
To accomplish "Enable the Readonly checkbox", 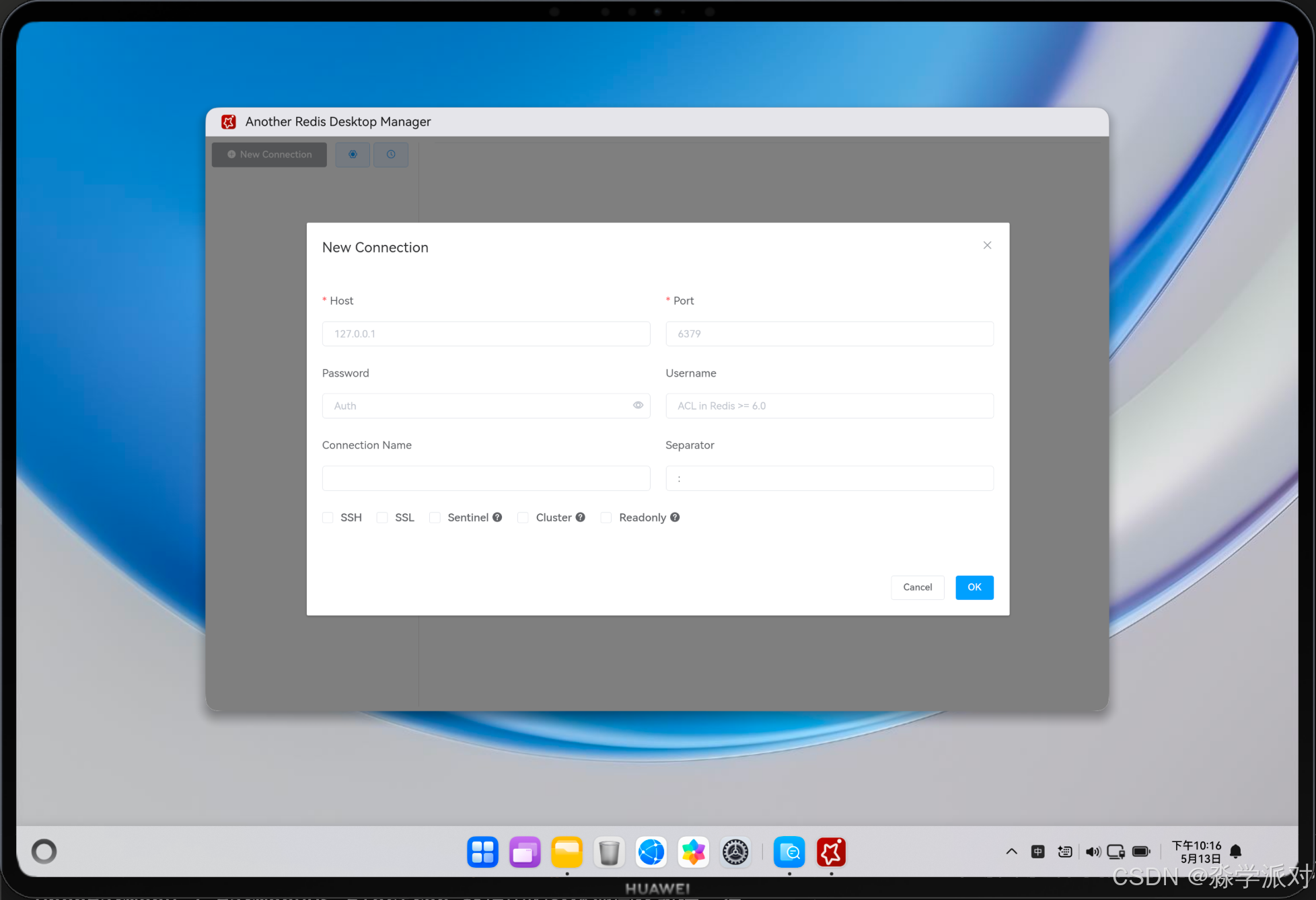I will click(606, 517).
